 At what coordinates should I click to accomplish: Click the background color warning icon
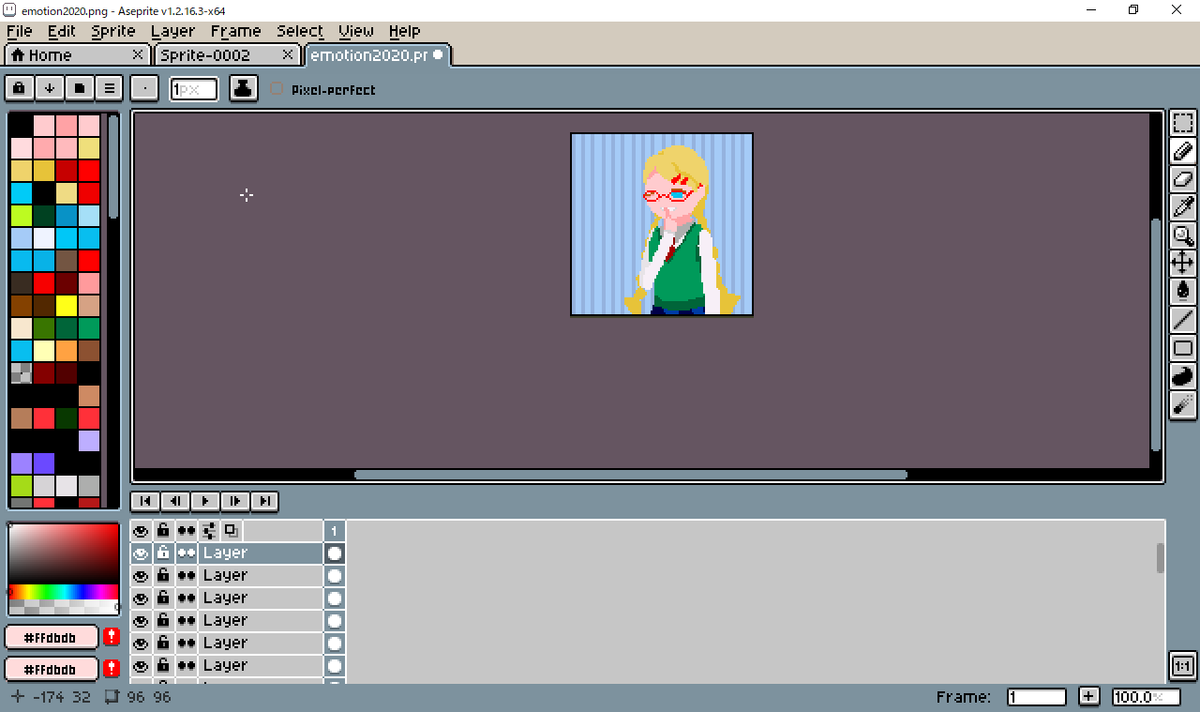click(x=111, y=668)
